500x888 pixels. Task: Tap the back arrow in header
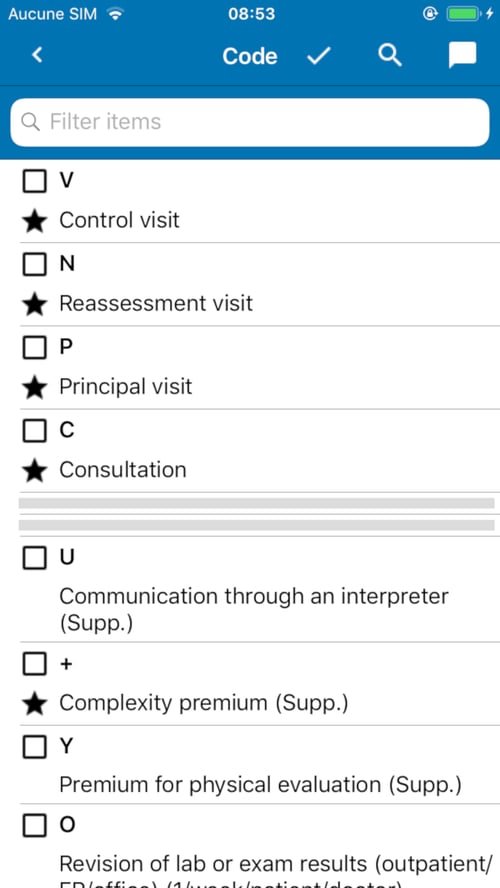37,56
